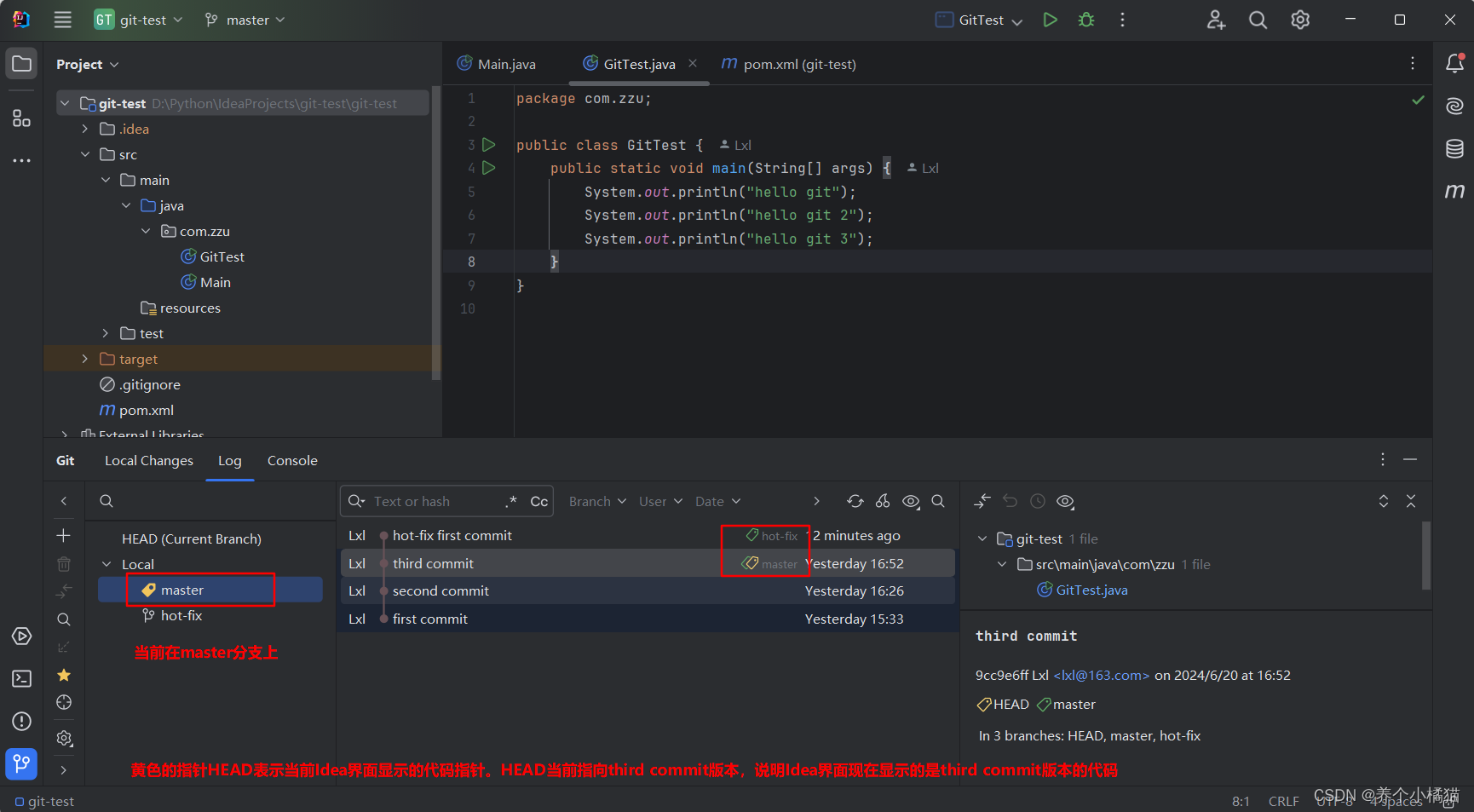Collapse all in commit changes tree
This screenshot has height=812, width=1474.
pyautogui.click(x=1411, y=501)
